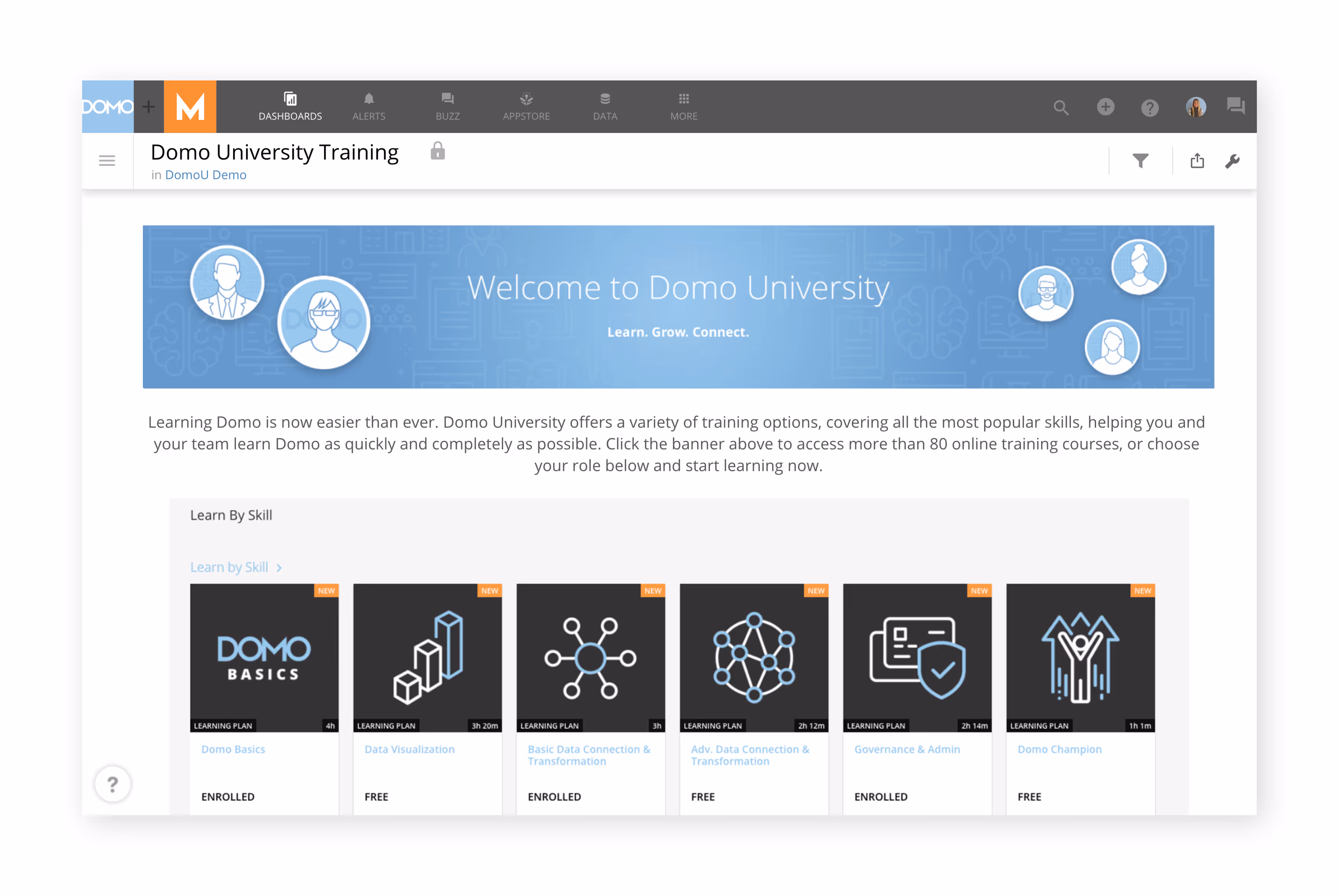
Task: Expand the More menu
Action: 684,107
